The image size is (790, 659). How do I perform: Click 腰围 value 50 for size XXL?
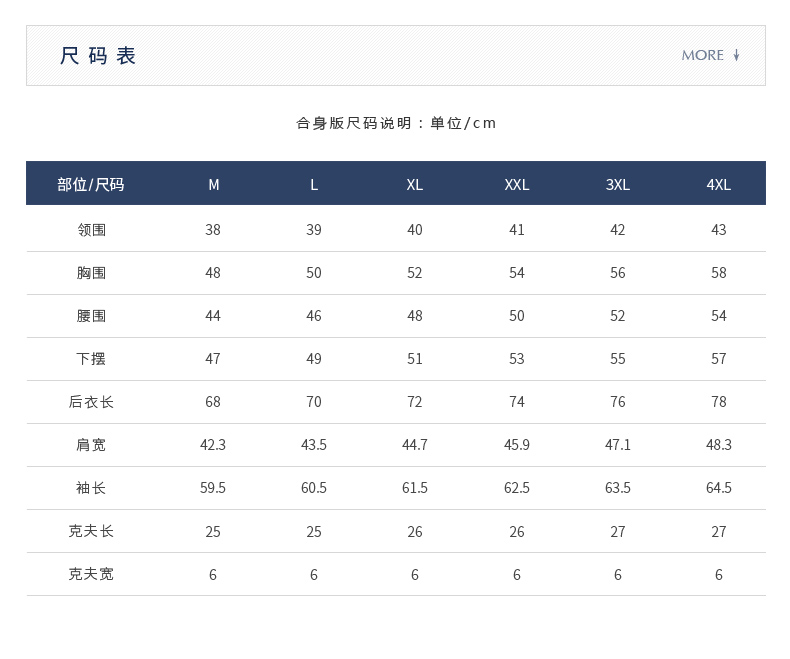[x=517, y=316]
